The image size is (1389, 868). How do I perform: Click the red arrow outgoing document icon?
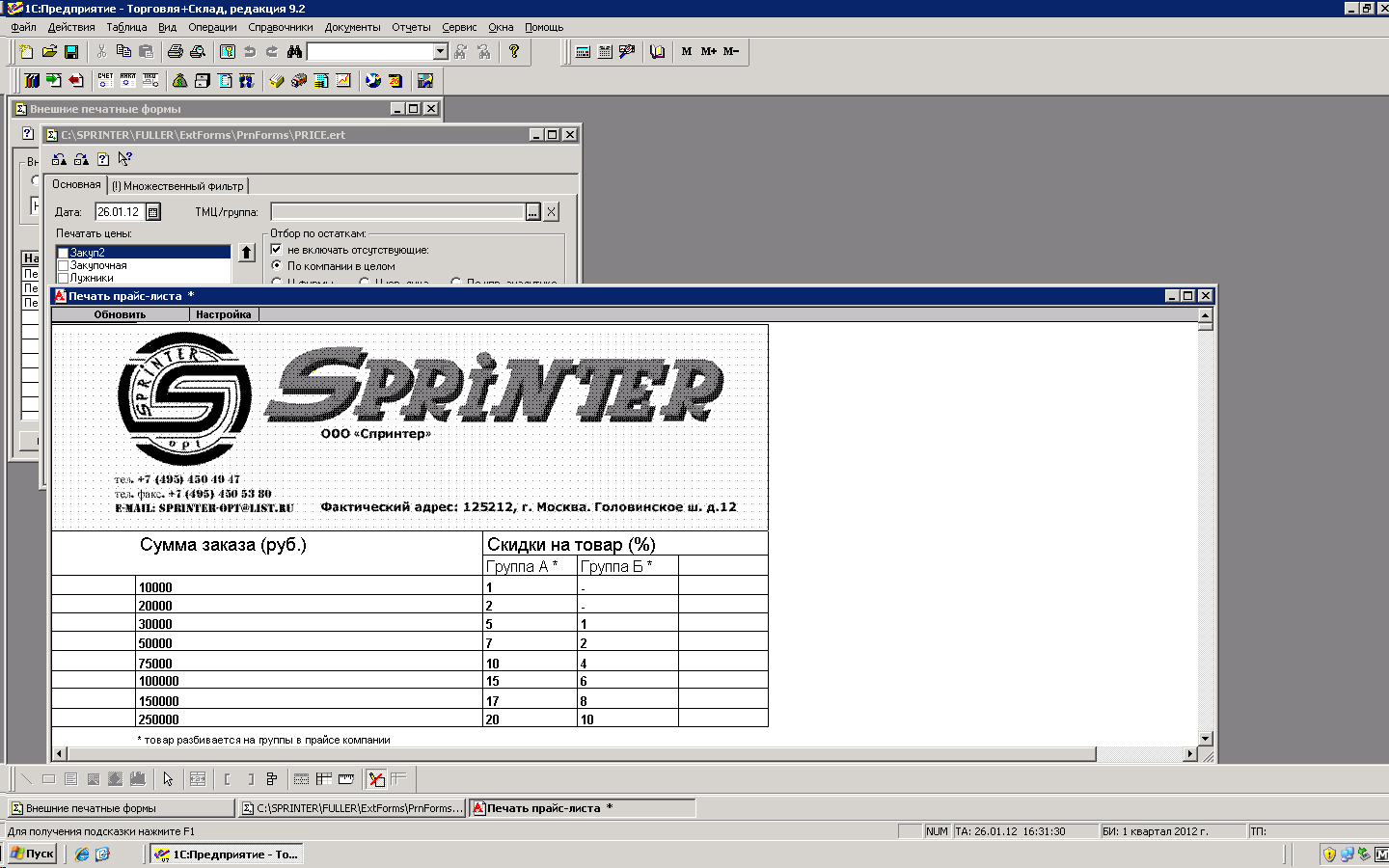tap(76, 81)
